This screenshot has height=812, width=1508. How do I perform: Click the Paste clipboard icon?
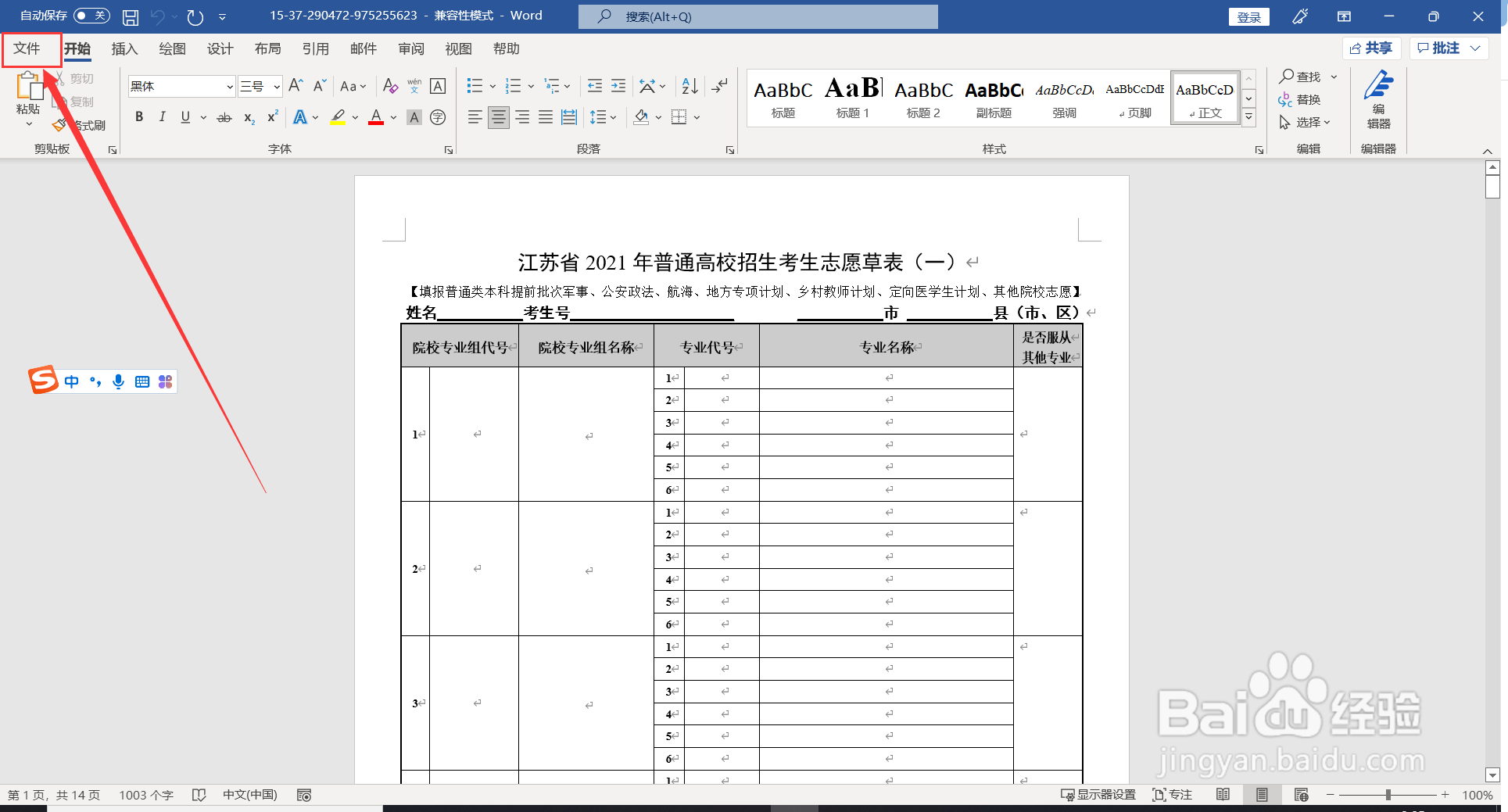tap(29, 86)
